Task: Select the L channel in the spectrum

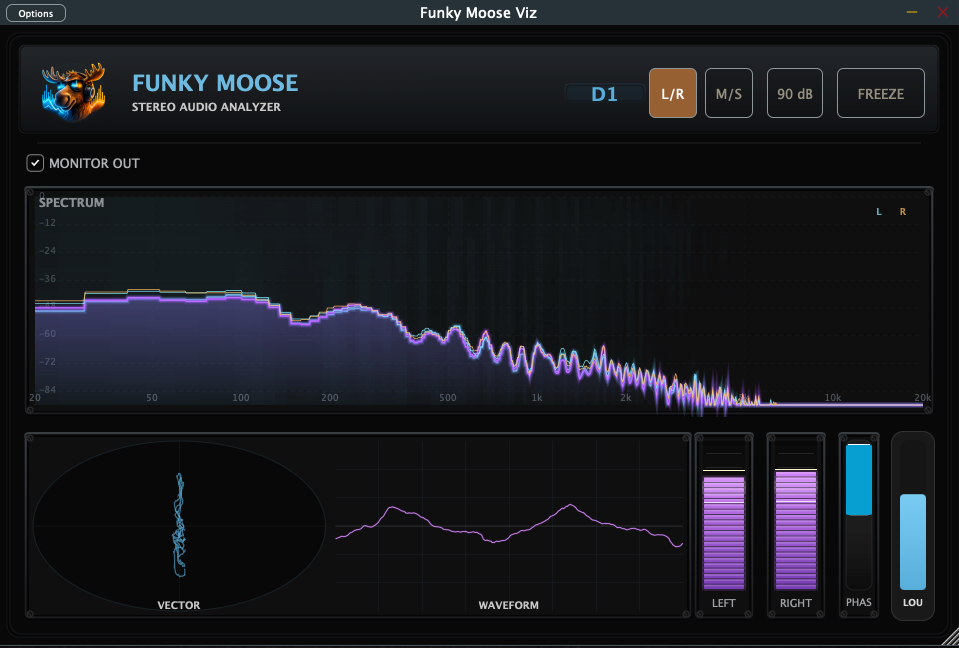Action: click(x=878, y=211)
